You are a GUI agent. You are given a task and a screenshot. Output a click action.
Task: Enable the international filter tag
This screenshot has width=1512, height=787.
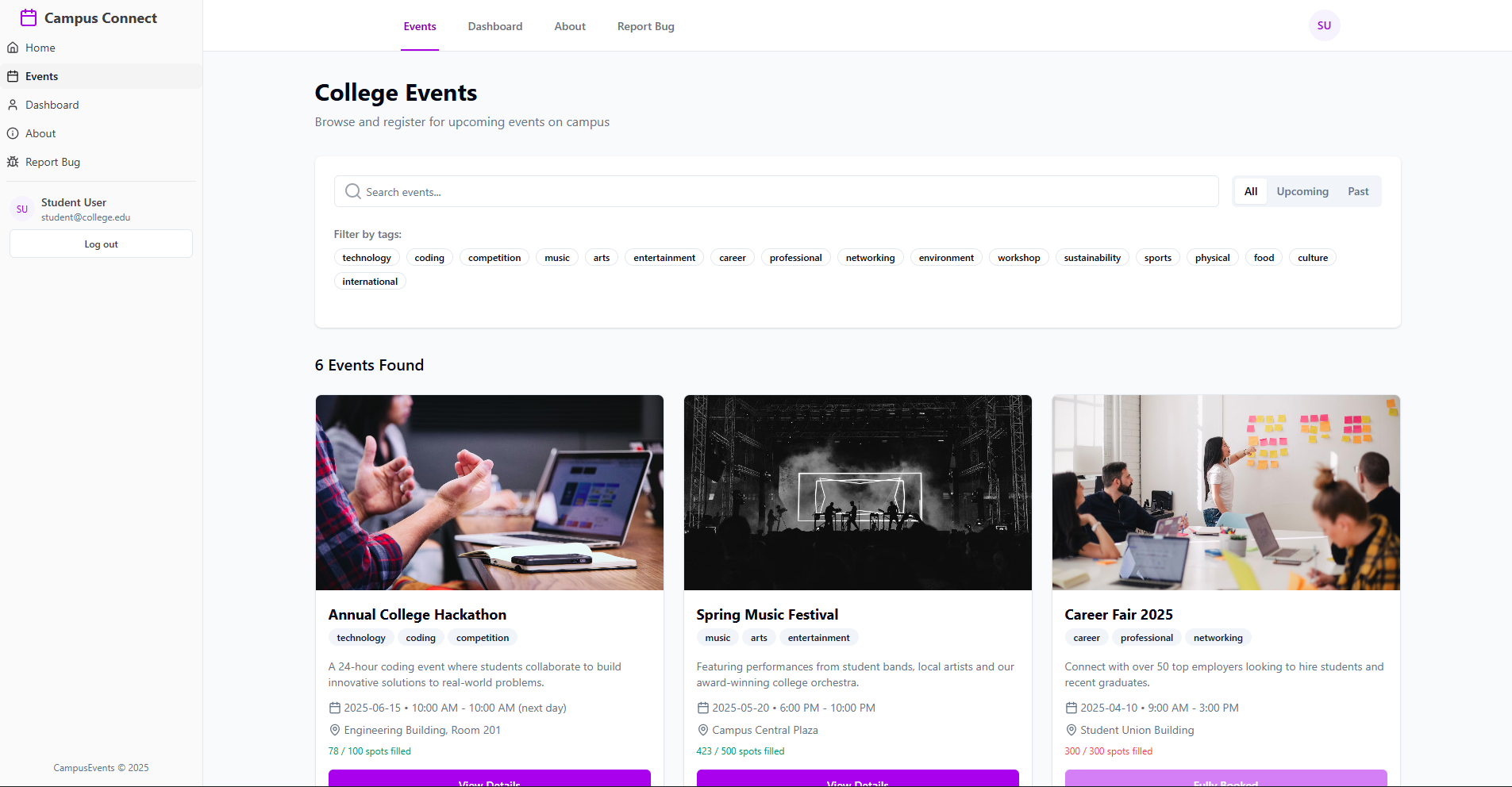point(370,282)
